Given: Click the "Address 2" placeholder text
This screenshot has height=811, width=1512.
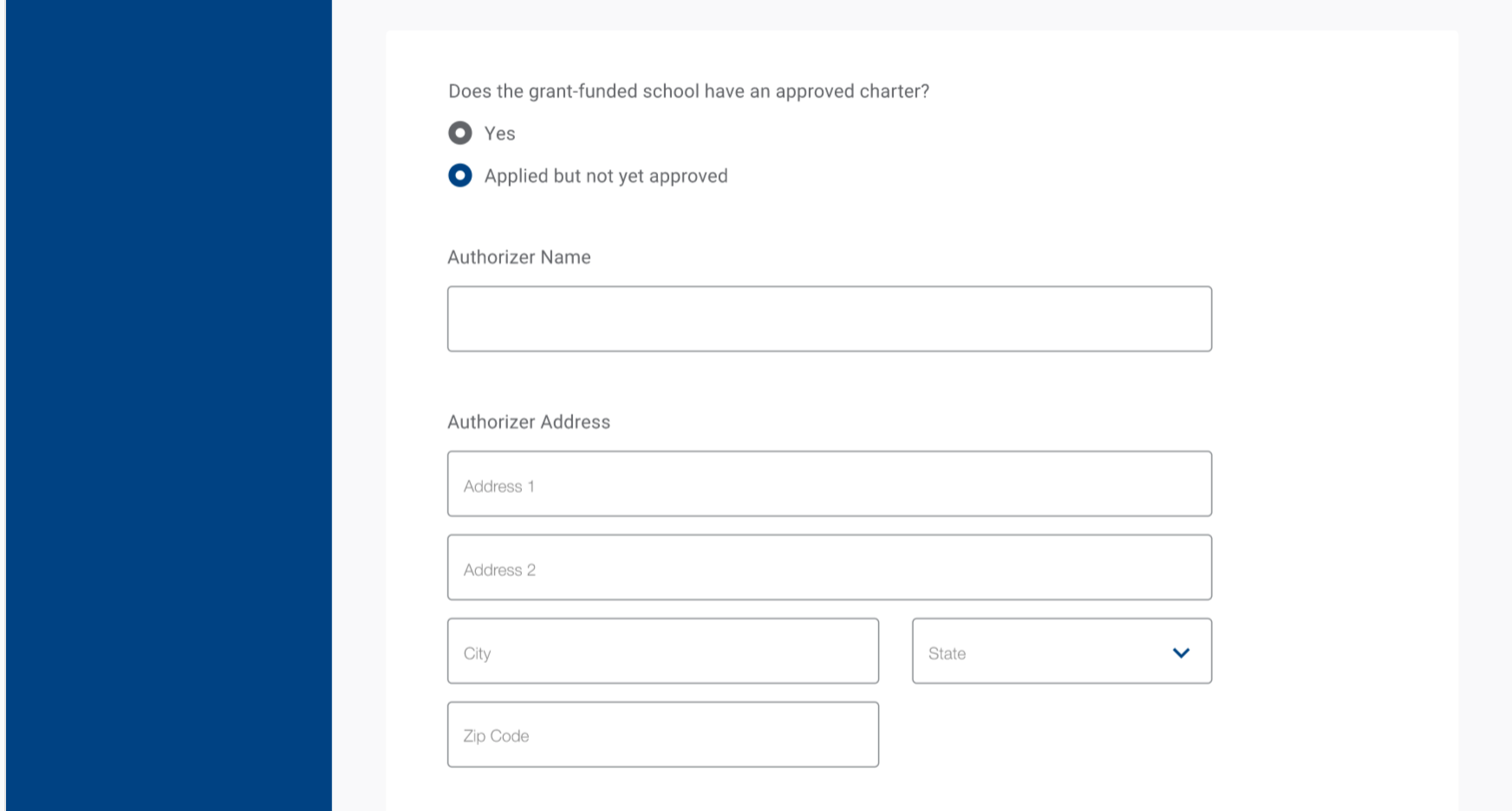Looking at the screenshot, I should [499, 570].
